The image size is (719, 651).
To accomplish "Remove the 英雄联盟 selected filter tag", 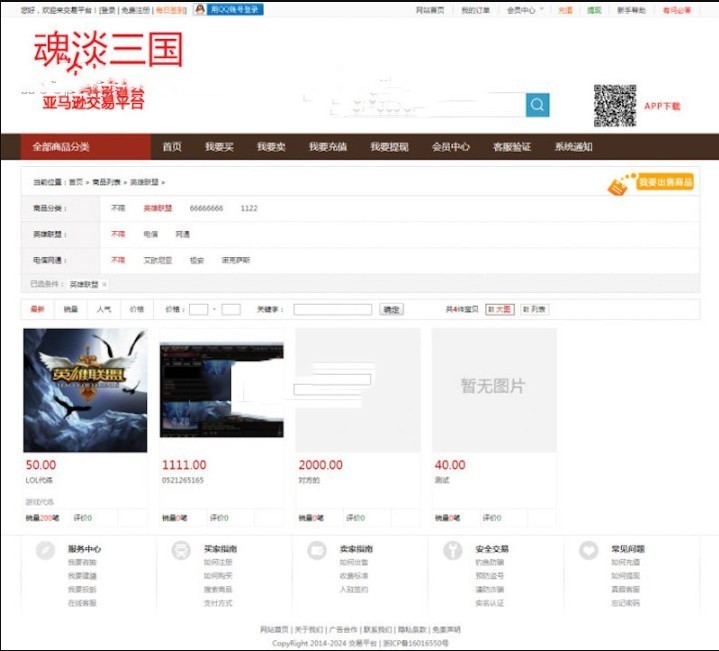I will coord(104,285).
